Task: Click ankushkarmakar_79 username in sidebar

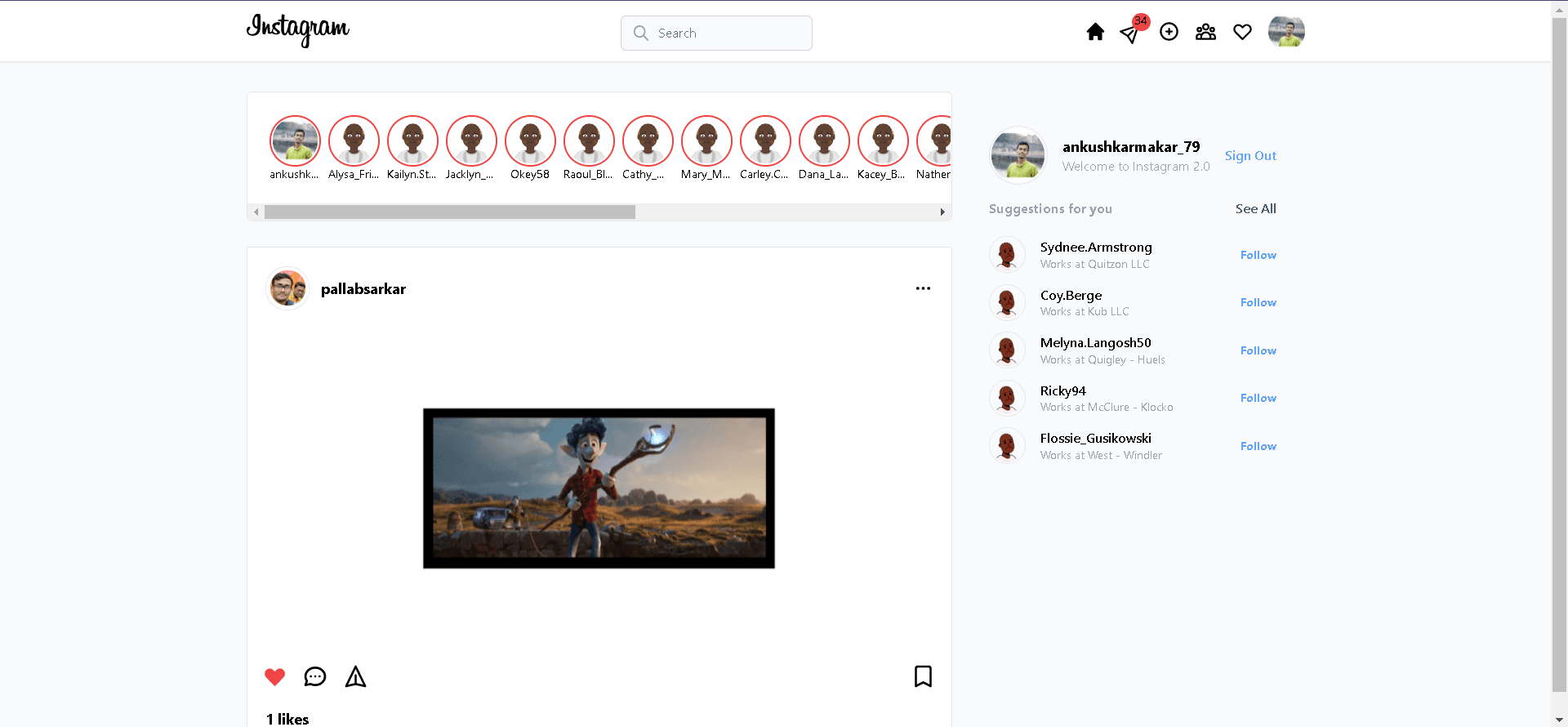Action: [1131, 147]
